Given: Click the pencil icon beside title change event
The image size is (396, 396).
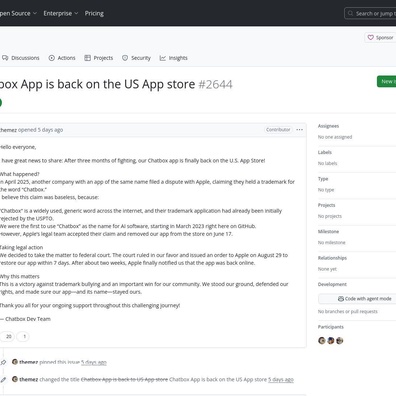Looking at the screenshot, I should click(x=3, y=380).
